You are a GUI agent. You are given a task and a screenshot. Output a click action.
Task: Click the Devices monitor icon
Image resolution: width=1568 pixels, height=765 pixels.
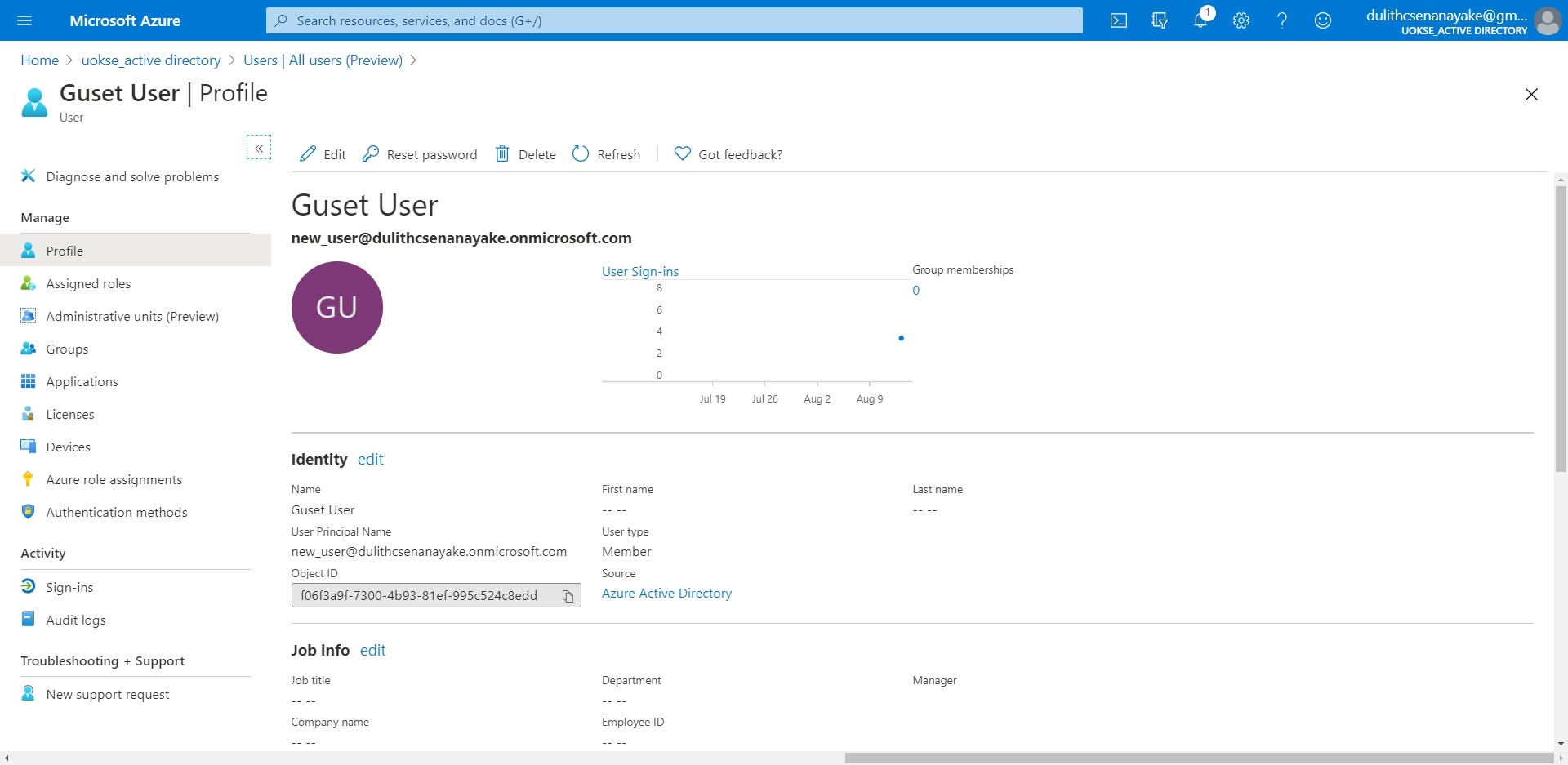28,447
